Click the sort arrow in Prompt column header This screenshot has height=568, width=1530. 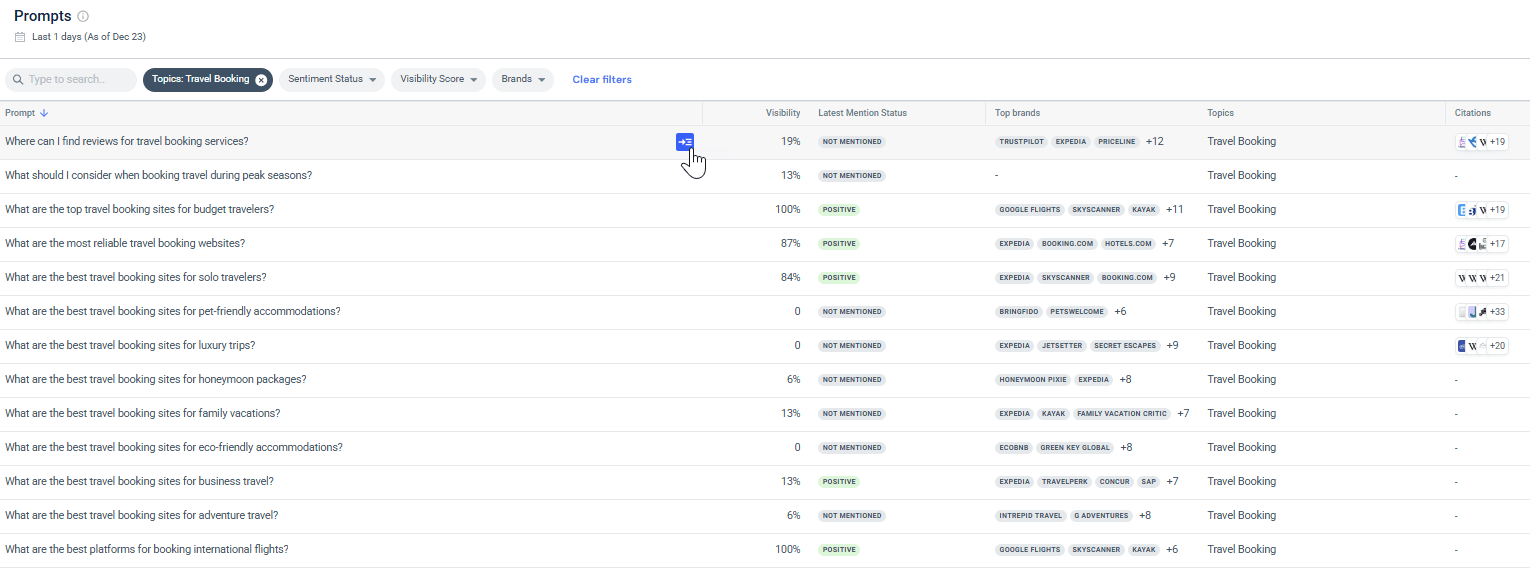click(x=44, y=113)
